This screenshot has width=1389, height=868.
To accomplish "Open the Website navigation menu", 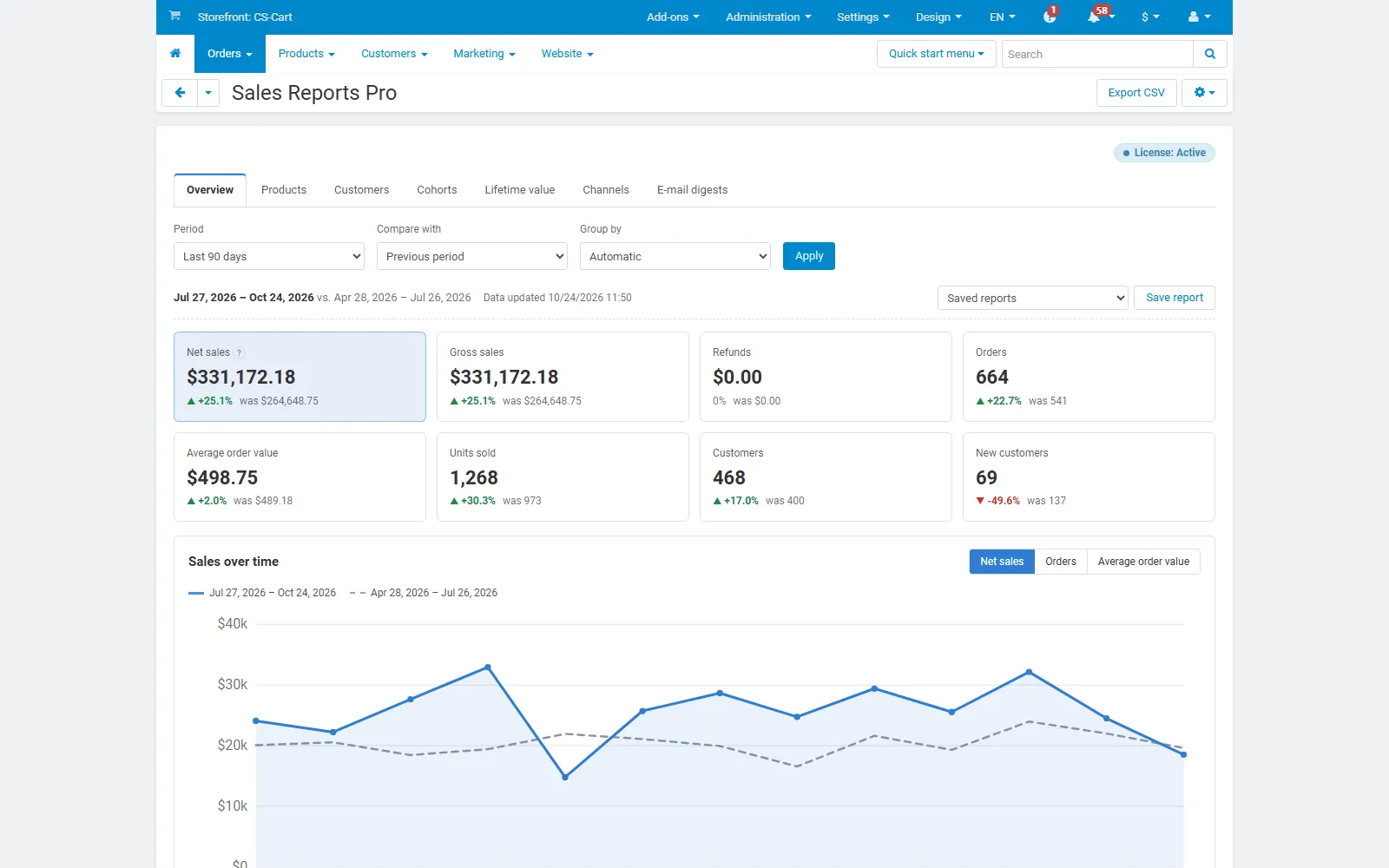I will pyautogui.click(x=567, y=54).
